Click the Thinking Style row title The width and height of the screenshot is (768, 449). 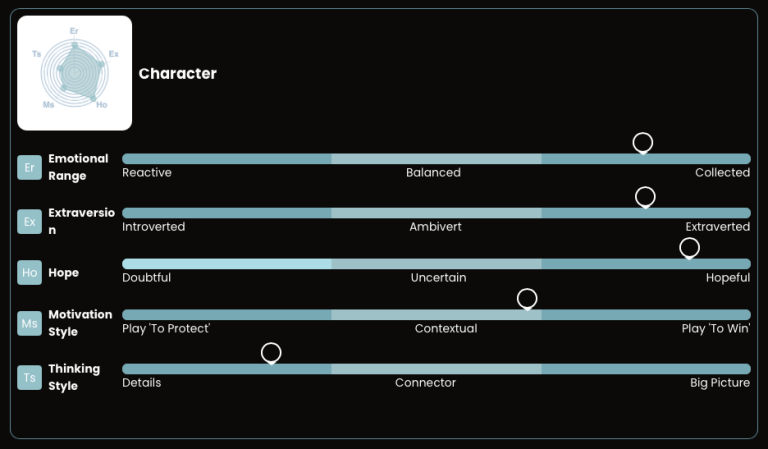tap(74, 377)
